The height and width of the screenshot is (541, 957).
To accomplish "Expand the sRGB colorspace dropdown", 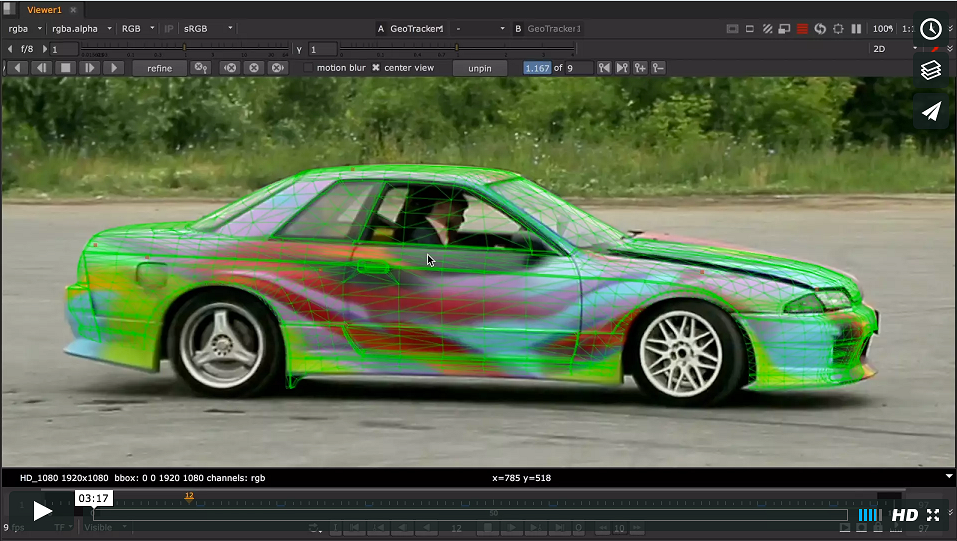I will point(207,29).
